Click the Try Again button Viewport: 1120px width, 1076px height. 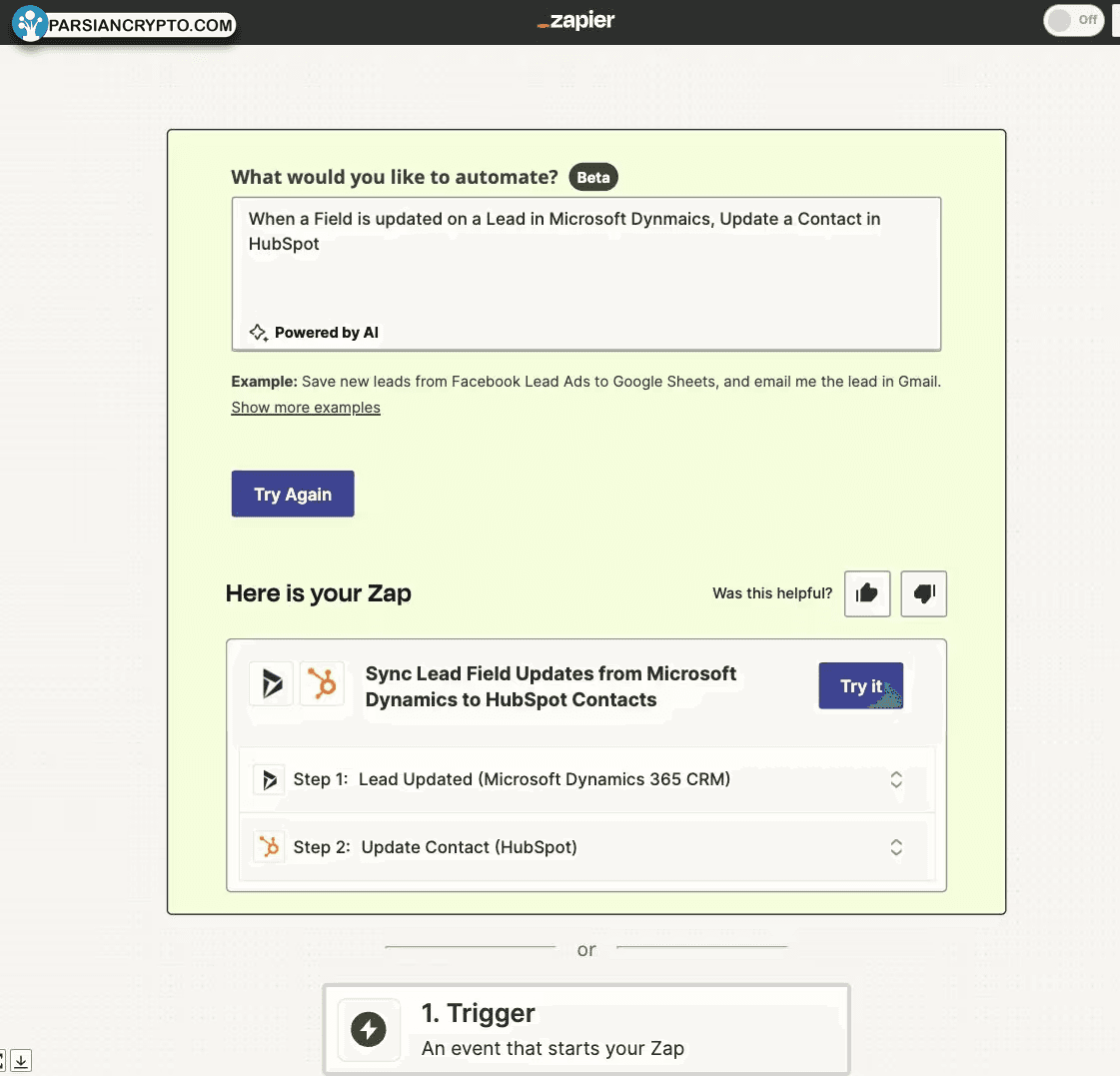point(293,494)
